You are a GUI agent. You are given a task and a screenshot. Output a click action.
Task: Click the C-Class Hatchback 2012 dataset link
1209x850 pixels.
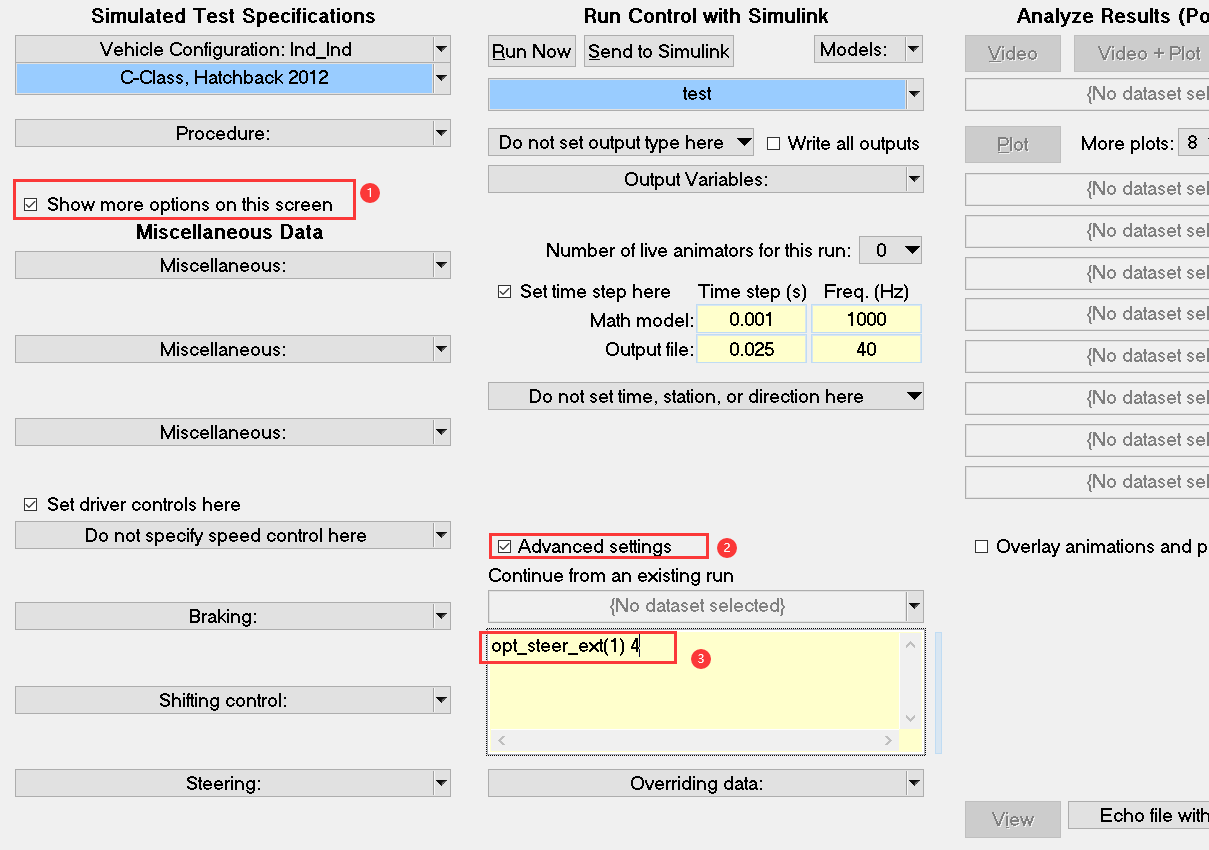224,78
